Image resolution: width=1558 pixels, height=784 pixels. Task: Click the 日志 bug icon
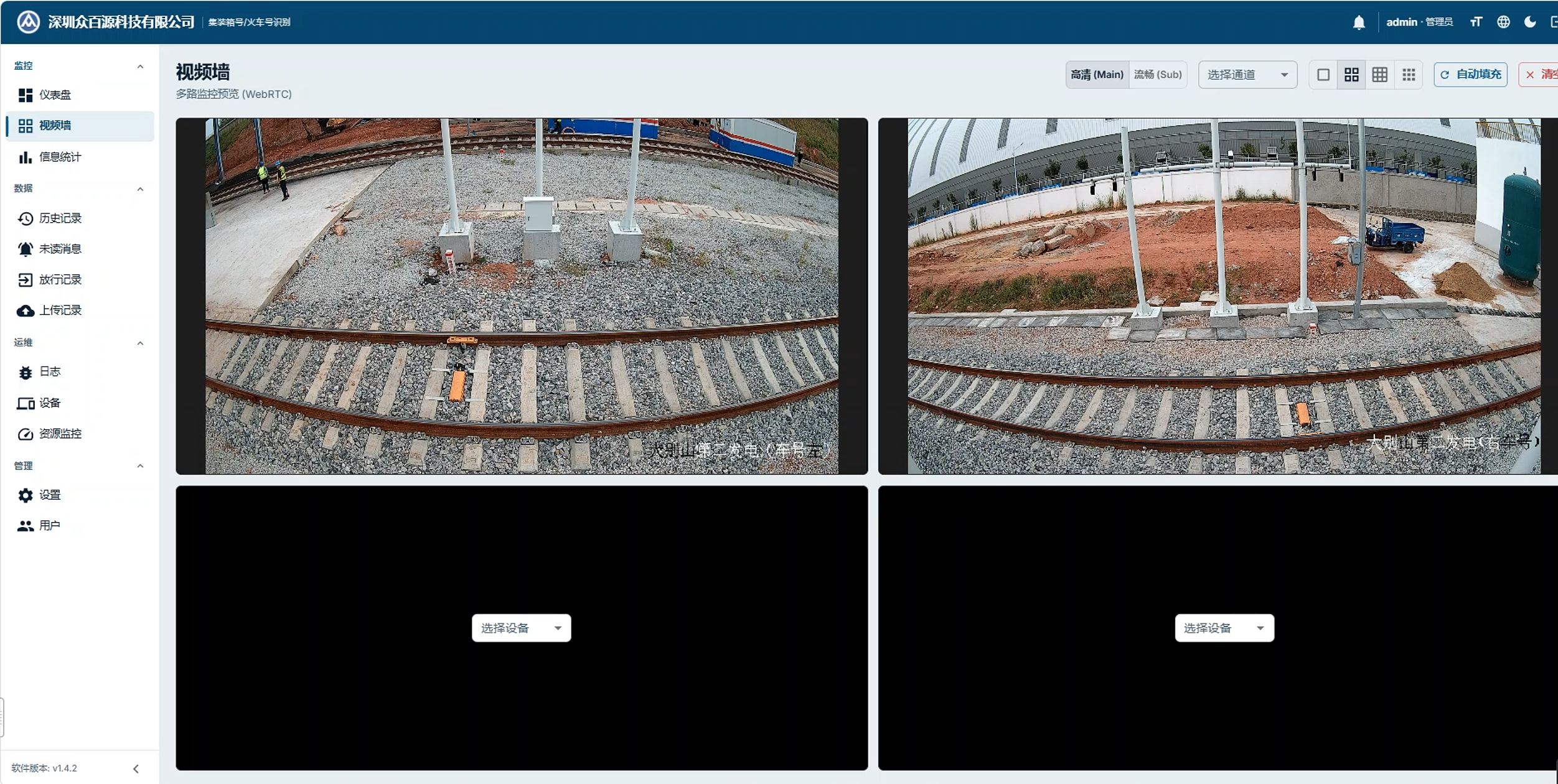[x=25, y=372]
